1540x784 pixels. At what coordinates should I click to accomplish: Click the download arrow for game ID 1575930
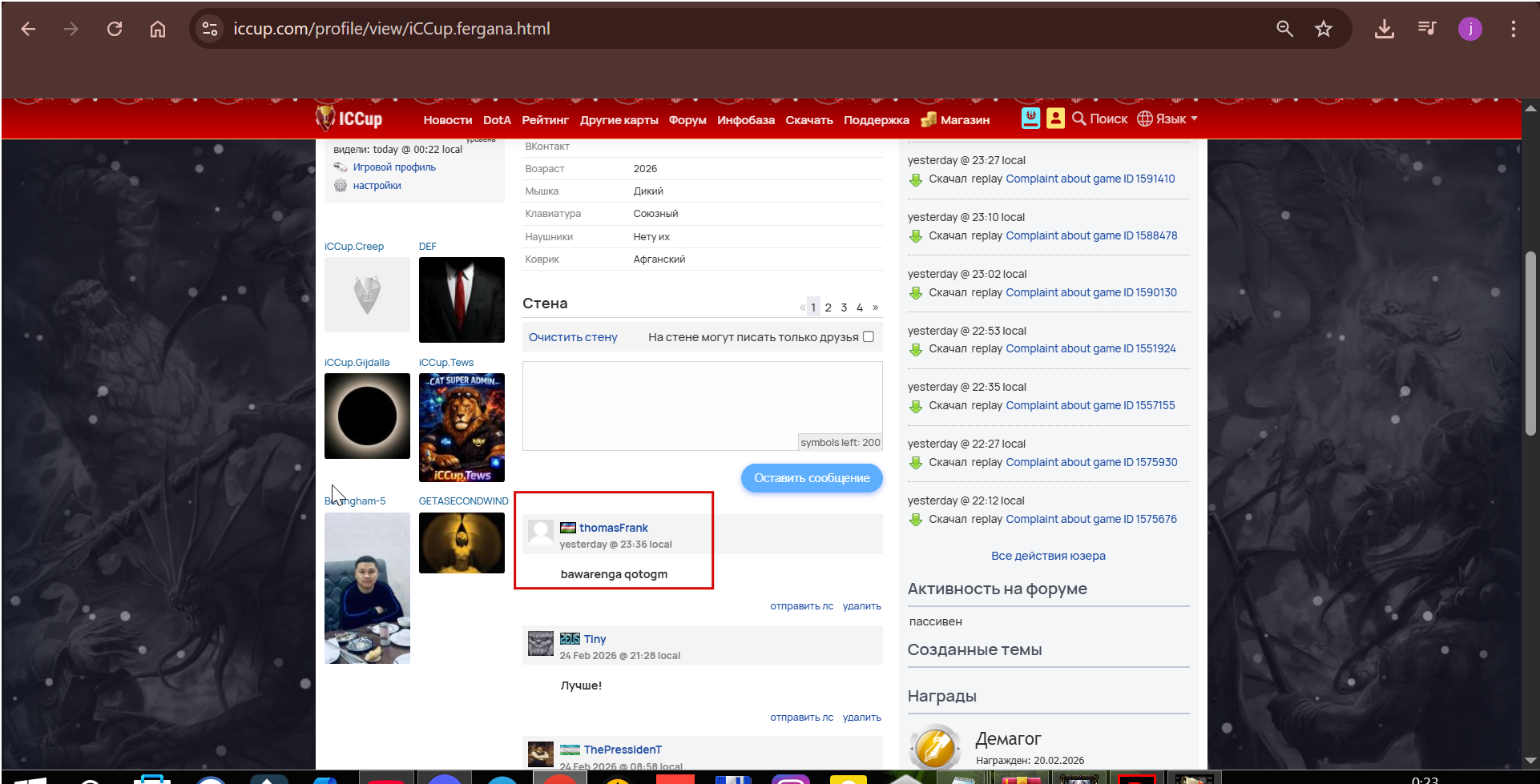(x=916, y=463)
